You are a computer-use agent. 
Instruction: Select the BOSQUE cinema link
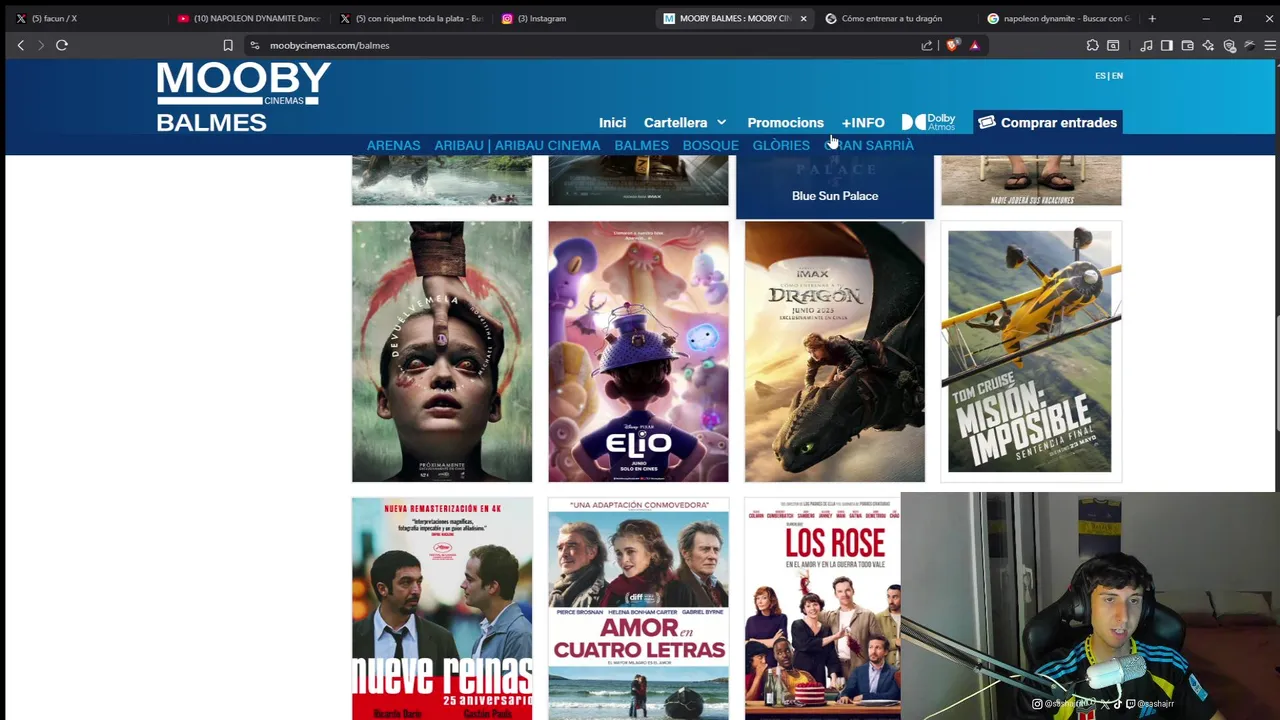[x=710, y=145]
